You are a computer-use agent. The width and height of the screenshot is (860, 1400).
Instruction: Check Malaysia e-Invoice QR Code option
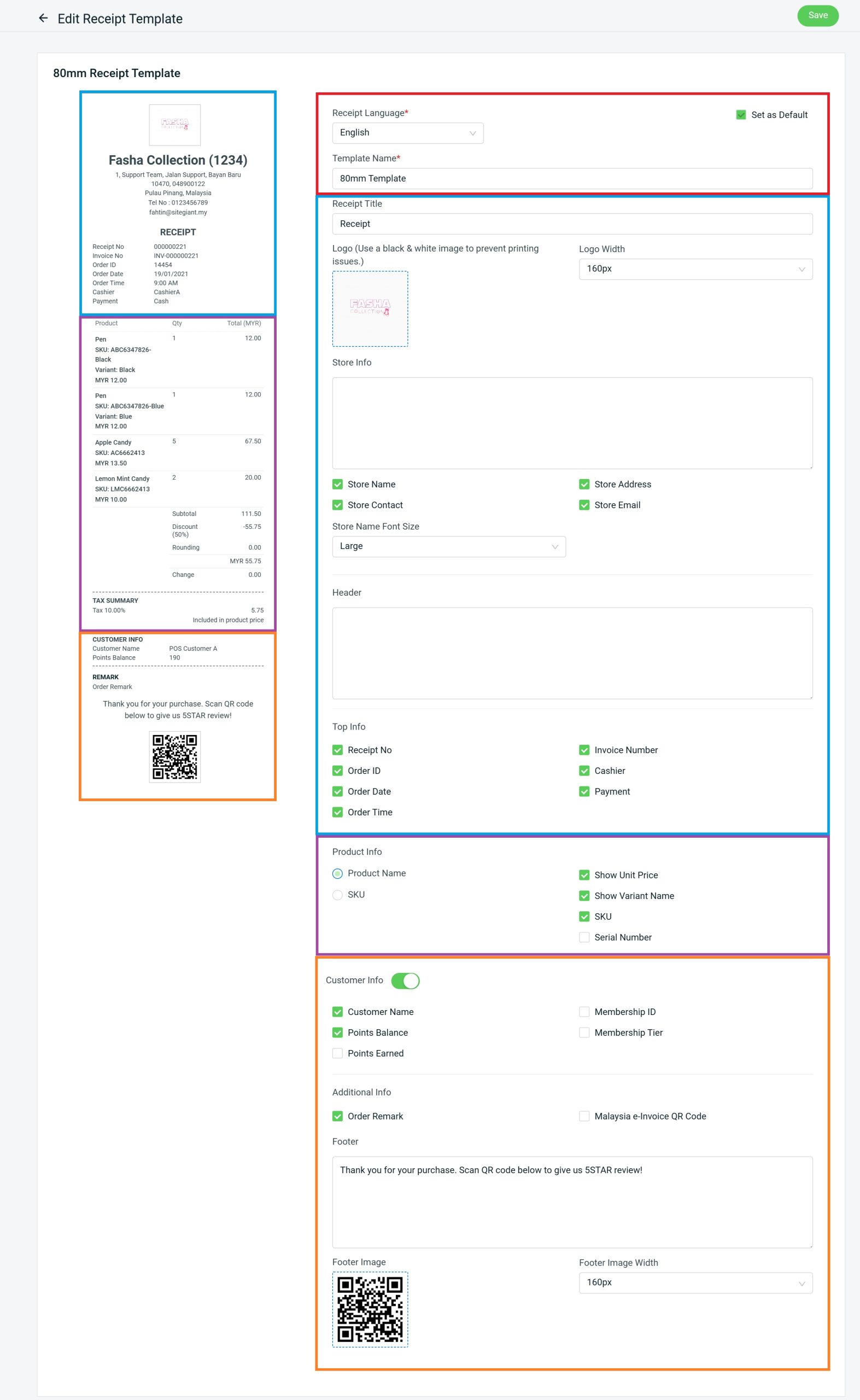[x=584, y=1116]
